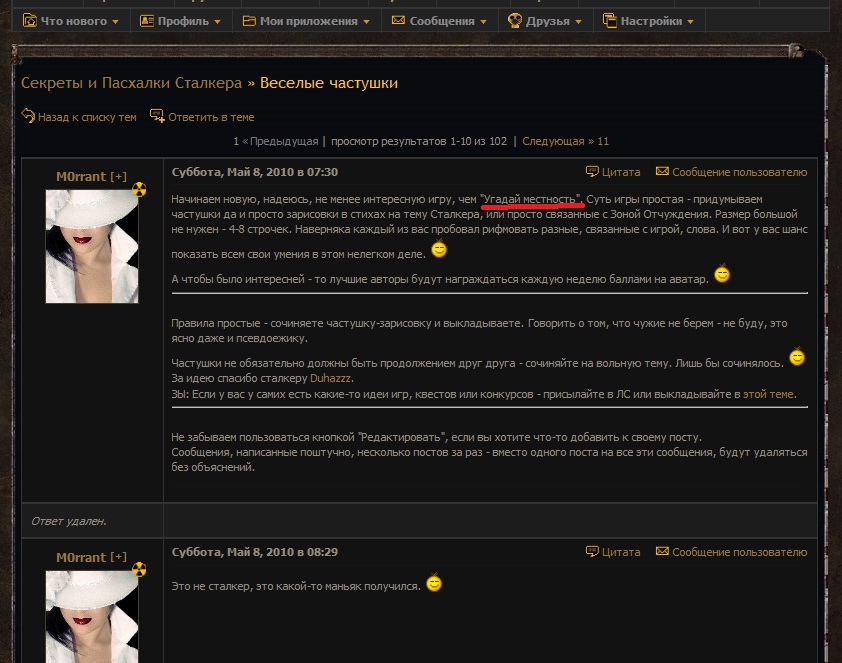The width and height of the screenshot is (842, 663).
Task: Click M0rrant's avatar in the first post
Action: click(x=92, y=246)
